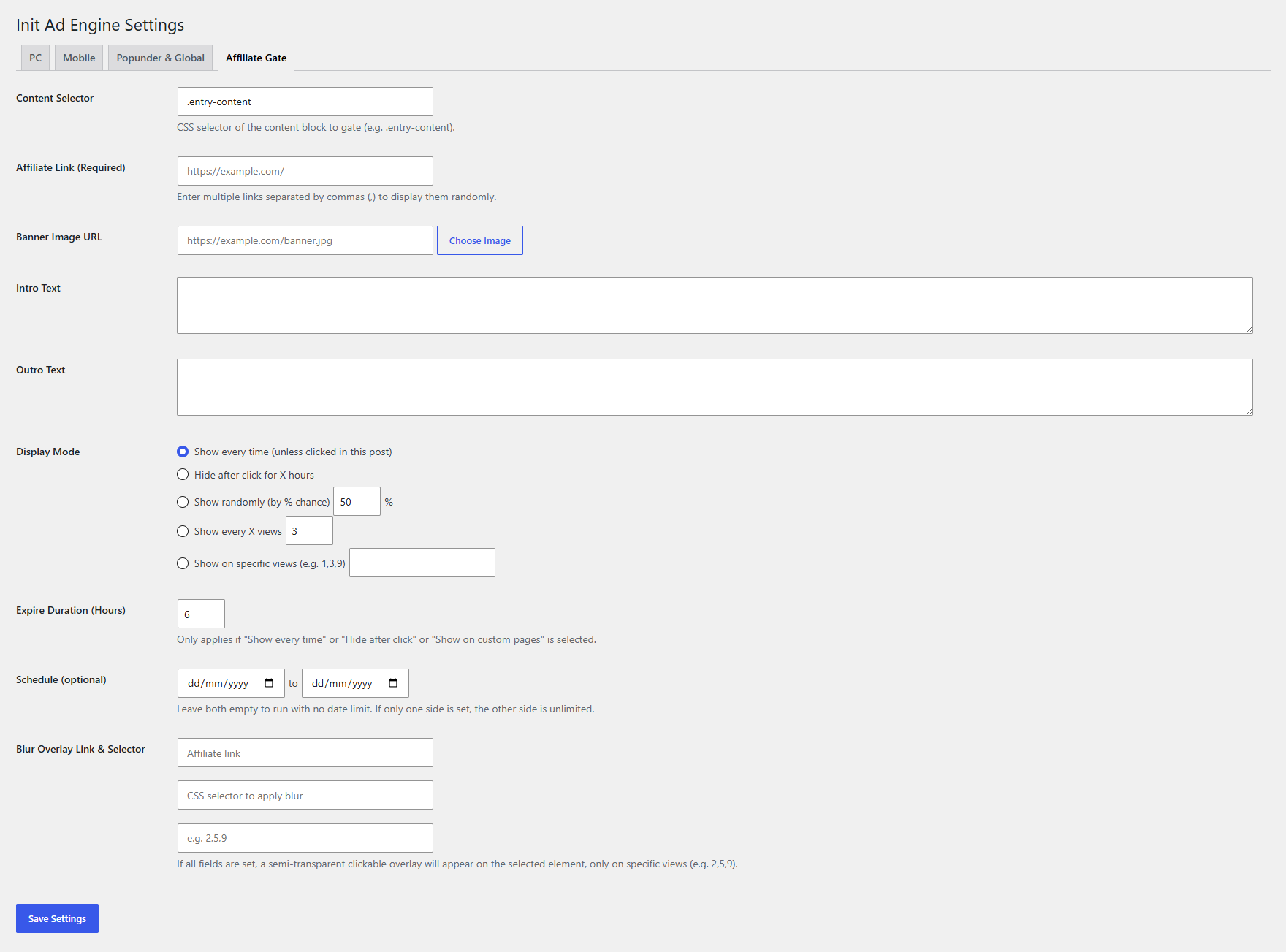Focus the Affiliate Link input field

tap(305, 171)
